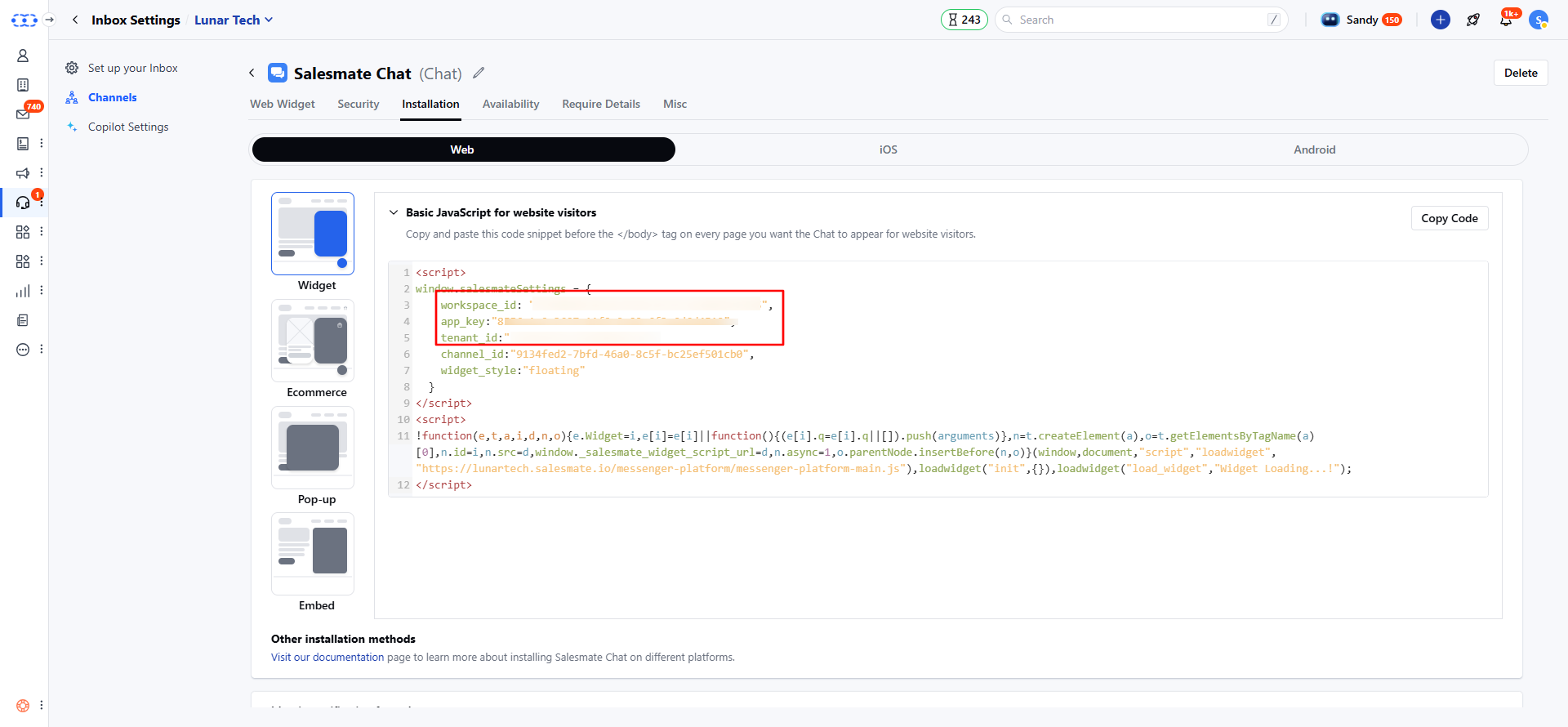Image resolution: width=1568 pixels, height=727 pixels.
Task: Click the widget_style "floating" value in code
Action: click(554, 371)
